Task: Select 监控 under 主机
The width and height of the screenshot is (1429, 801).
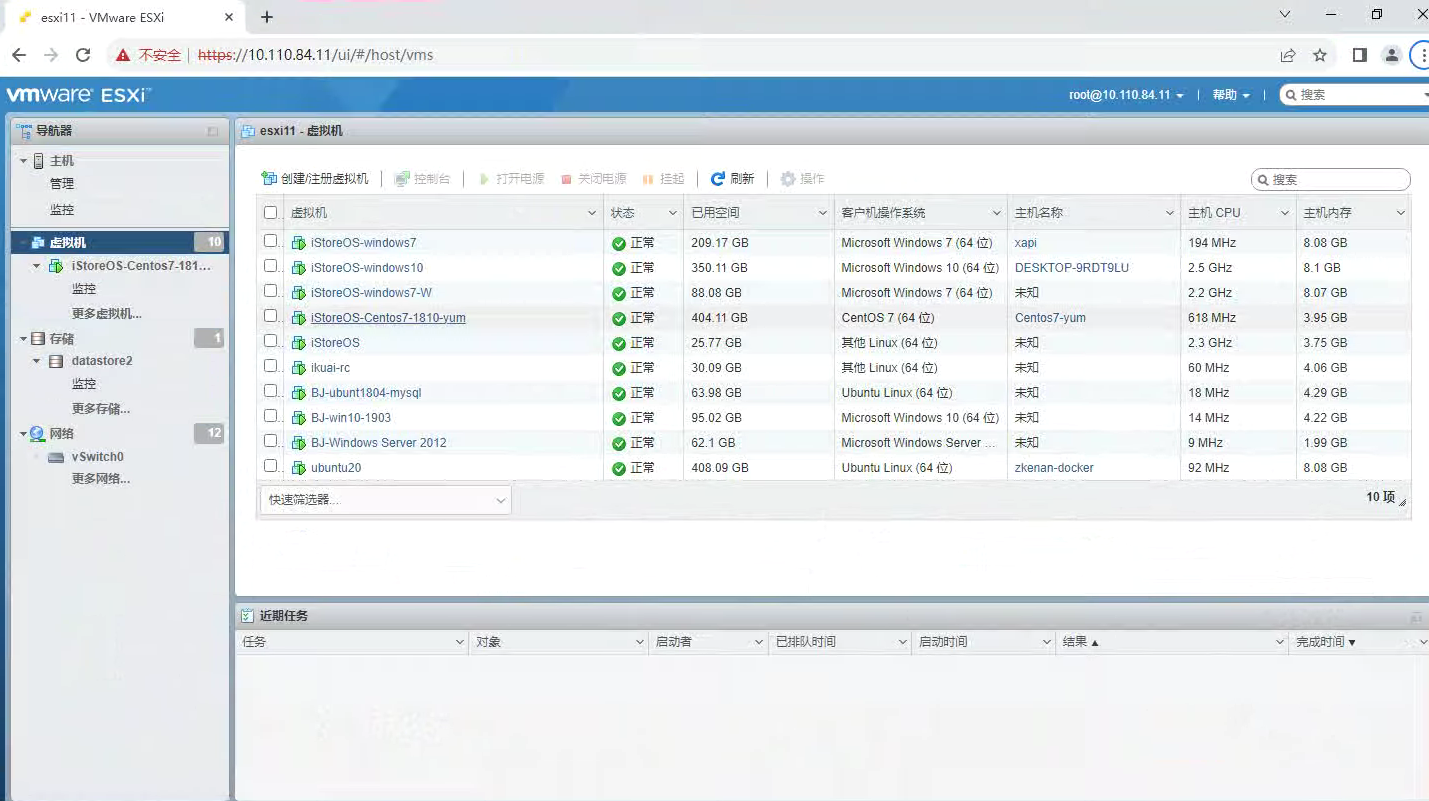Action: coord(62,210)
